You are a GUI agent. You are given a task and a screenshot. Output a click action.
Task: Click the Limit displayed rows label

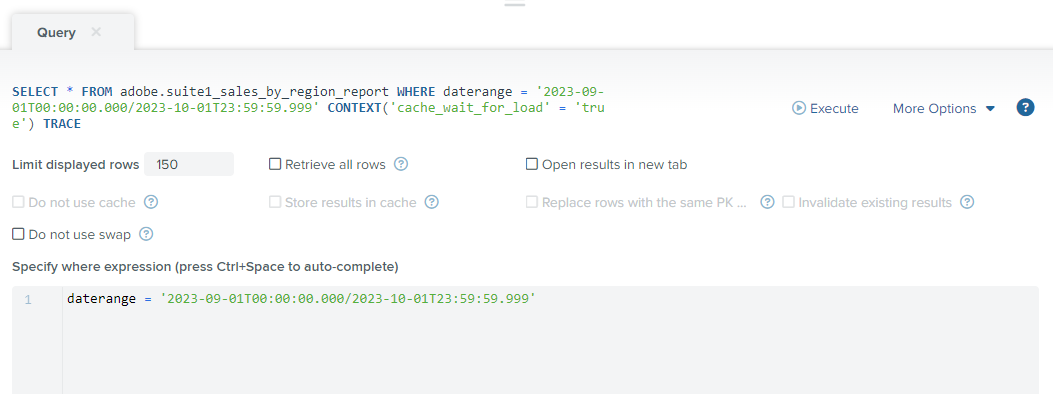(x=75, y=164)
